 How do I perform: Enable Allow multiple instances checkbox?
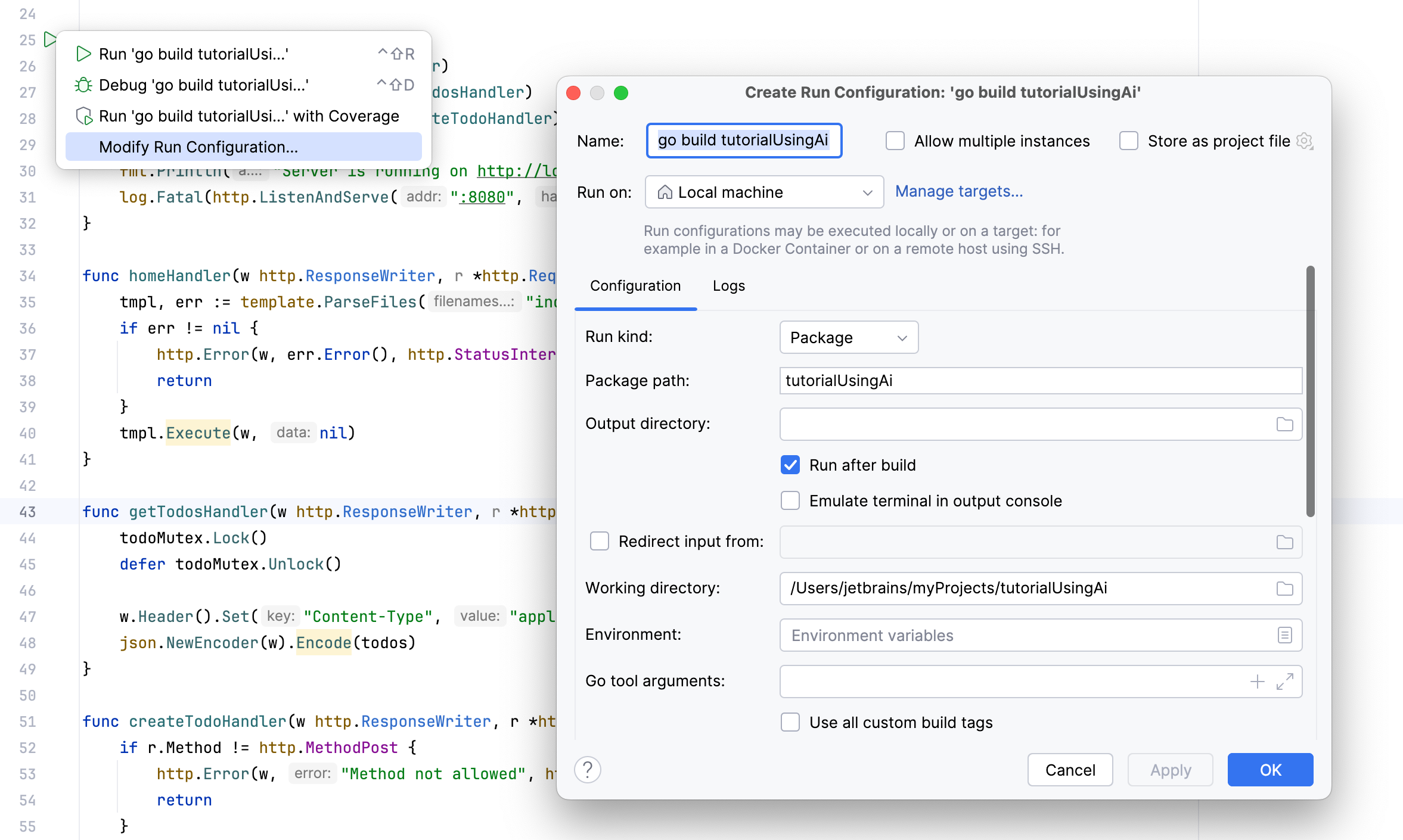click(895, 141)
